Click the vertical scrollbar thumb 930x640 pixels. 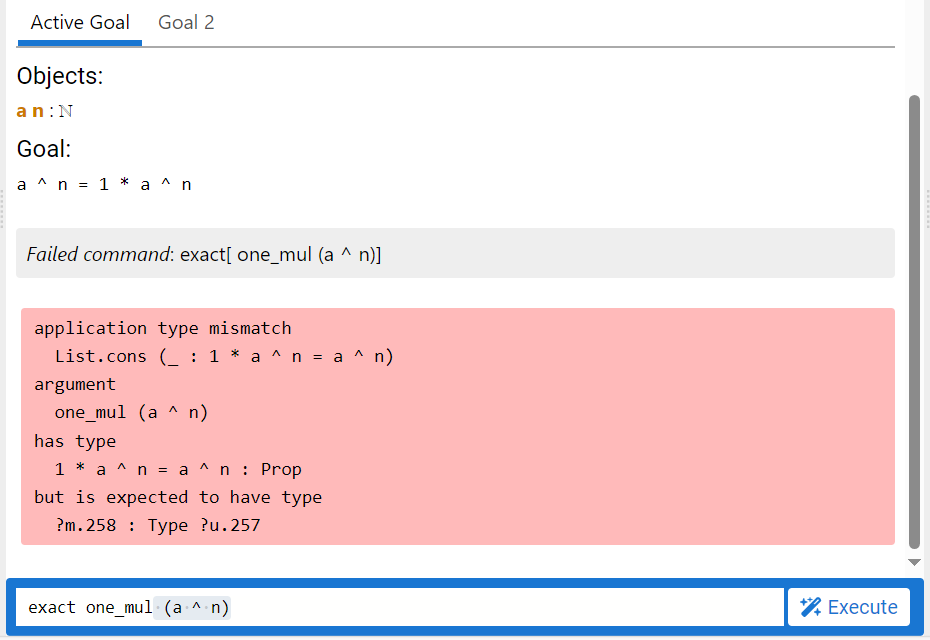(914, 321)
